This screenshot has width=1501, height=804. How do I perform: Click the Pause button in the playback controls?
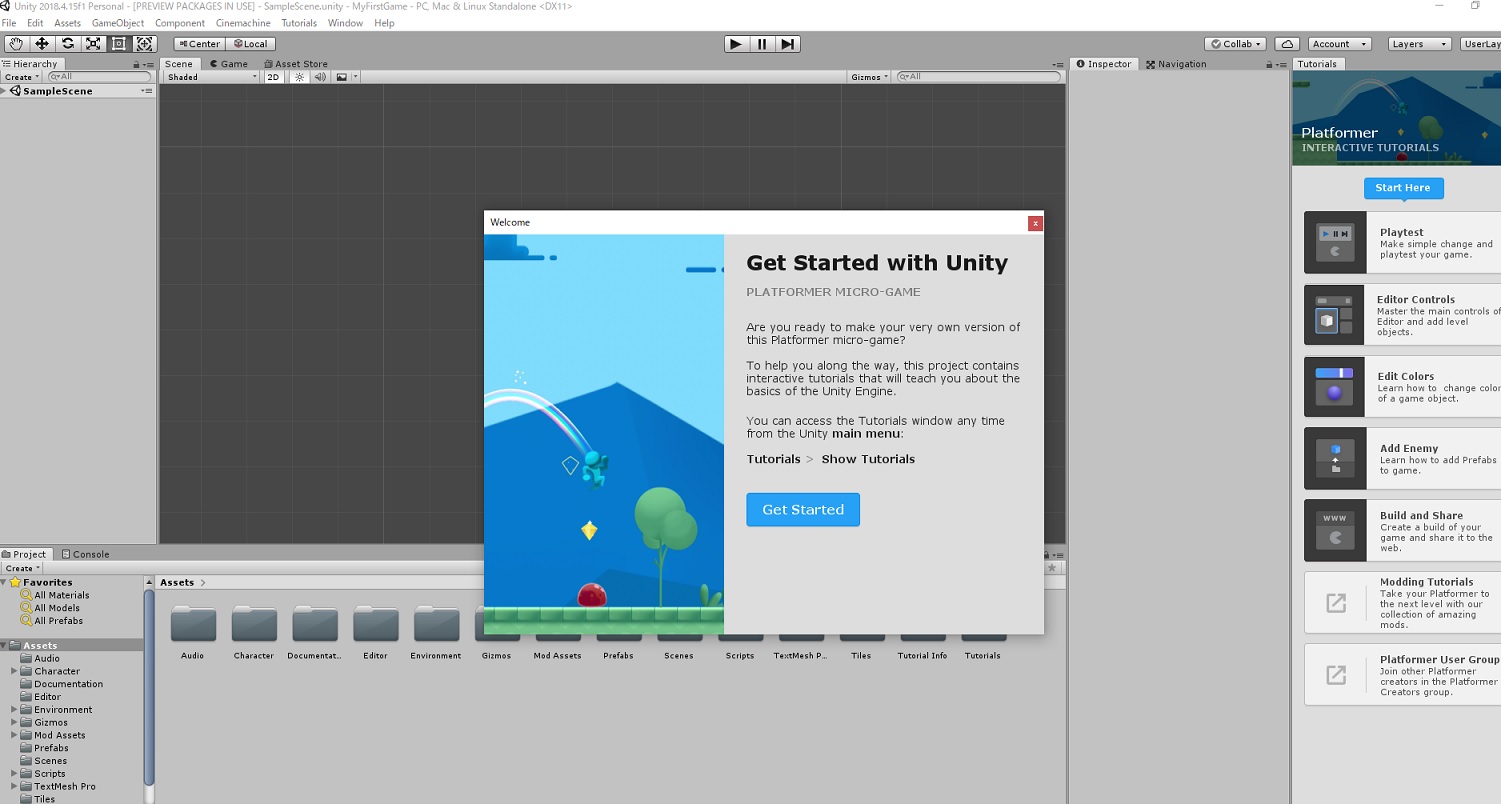761,43
